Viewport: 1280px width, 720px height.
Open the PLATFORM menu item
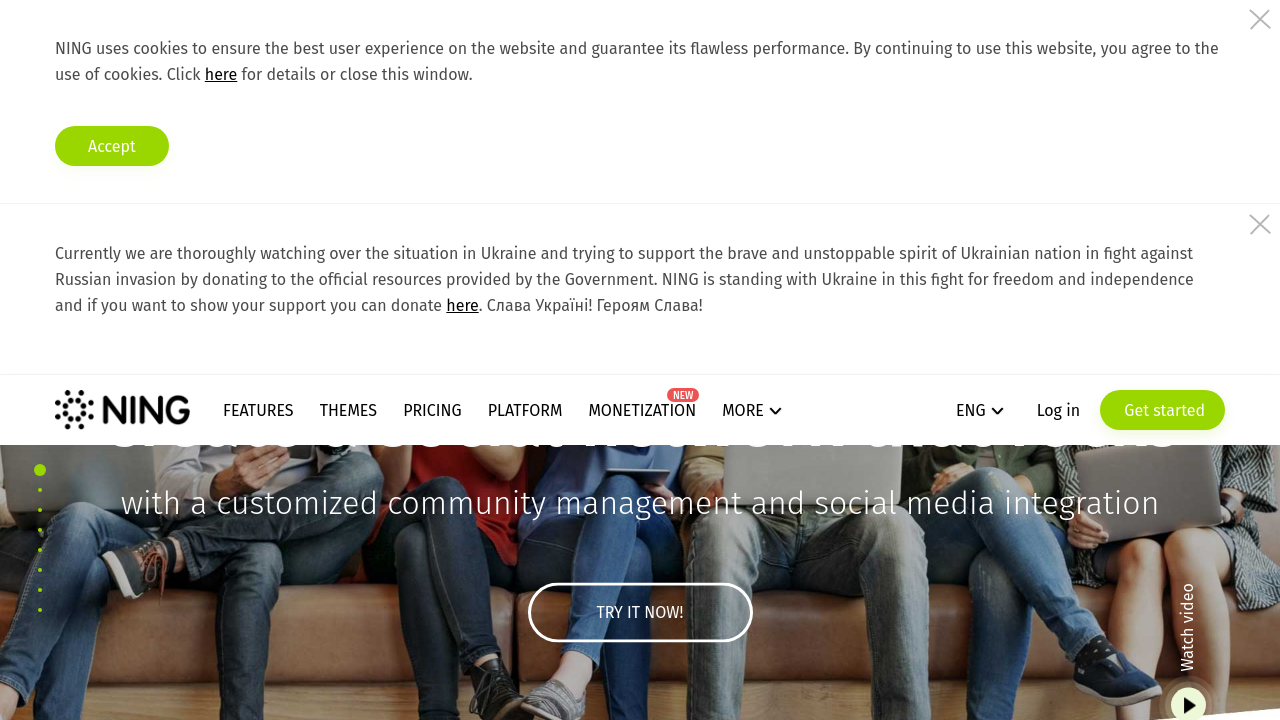[525, 411]
